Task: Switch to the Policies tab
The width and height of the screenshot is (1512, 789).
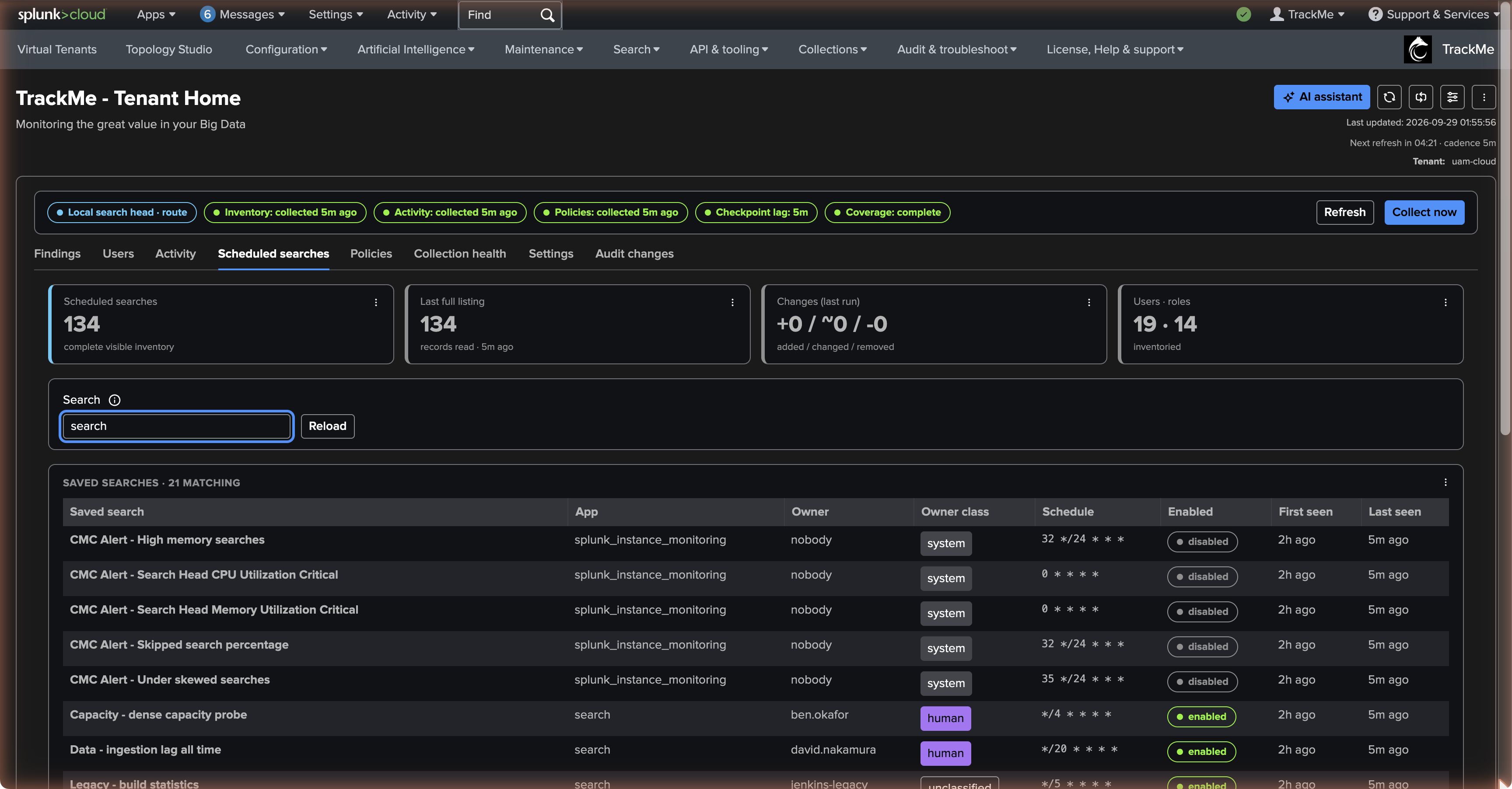Action: click(x=371, y=253)
